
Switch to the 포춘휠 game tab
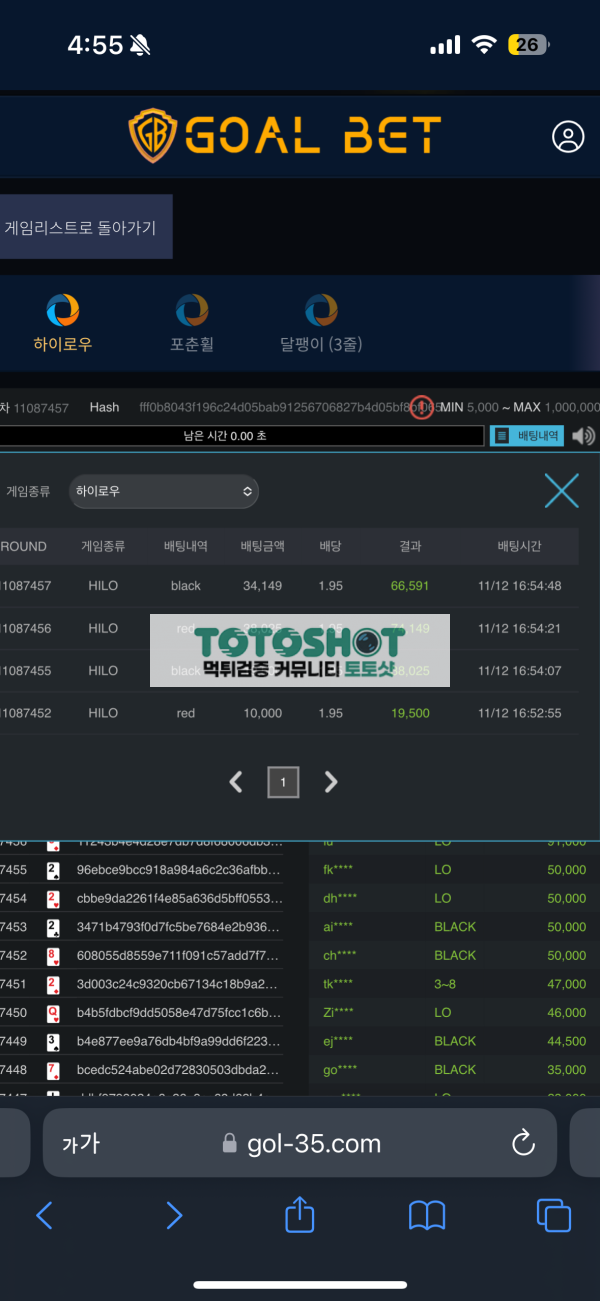(x=192, y=324)
